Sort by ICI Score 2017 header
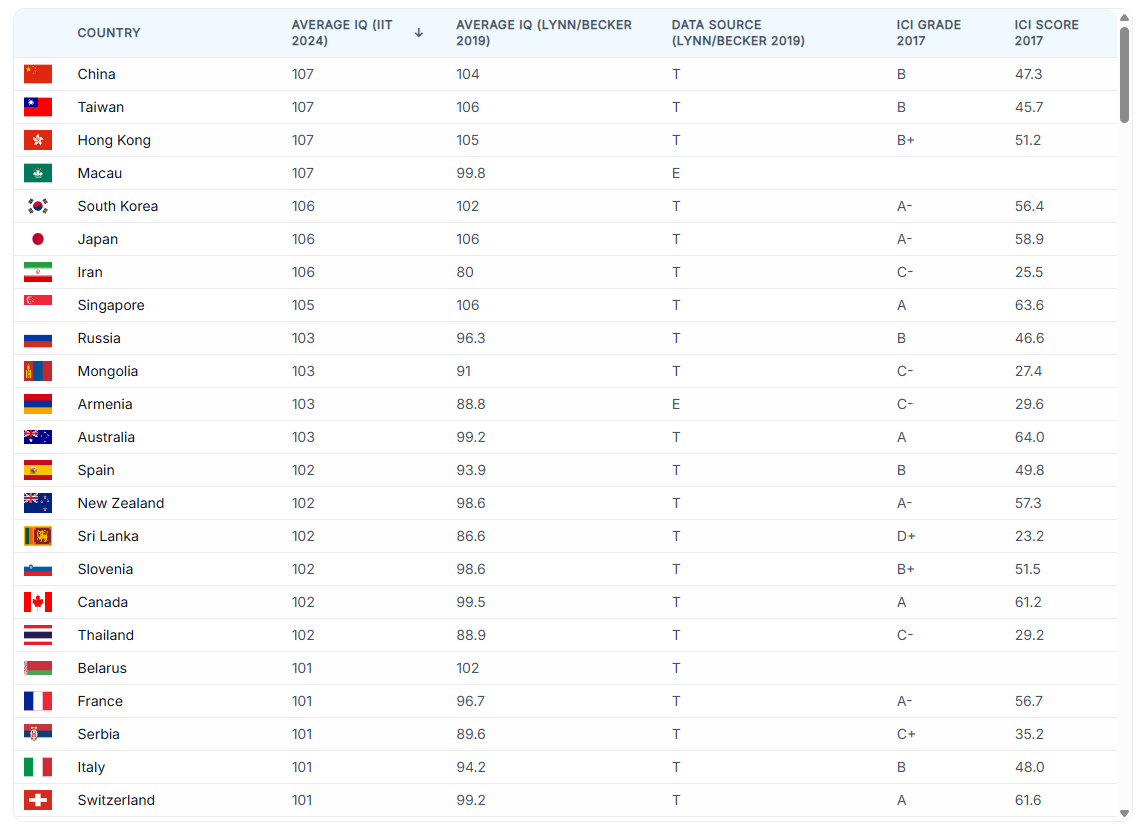Viewport: 1139px width, 826px height. [1047, 33]
